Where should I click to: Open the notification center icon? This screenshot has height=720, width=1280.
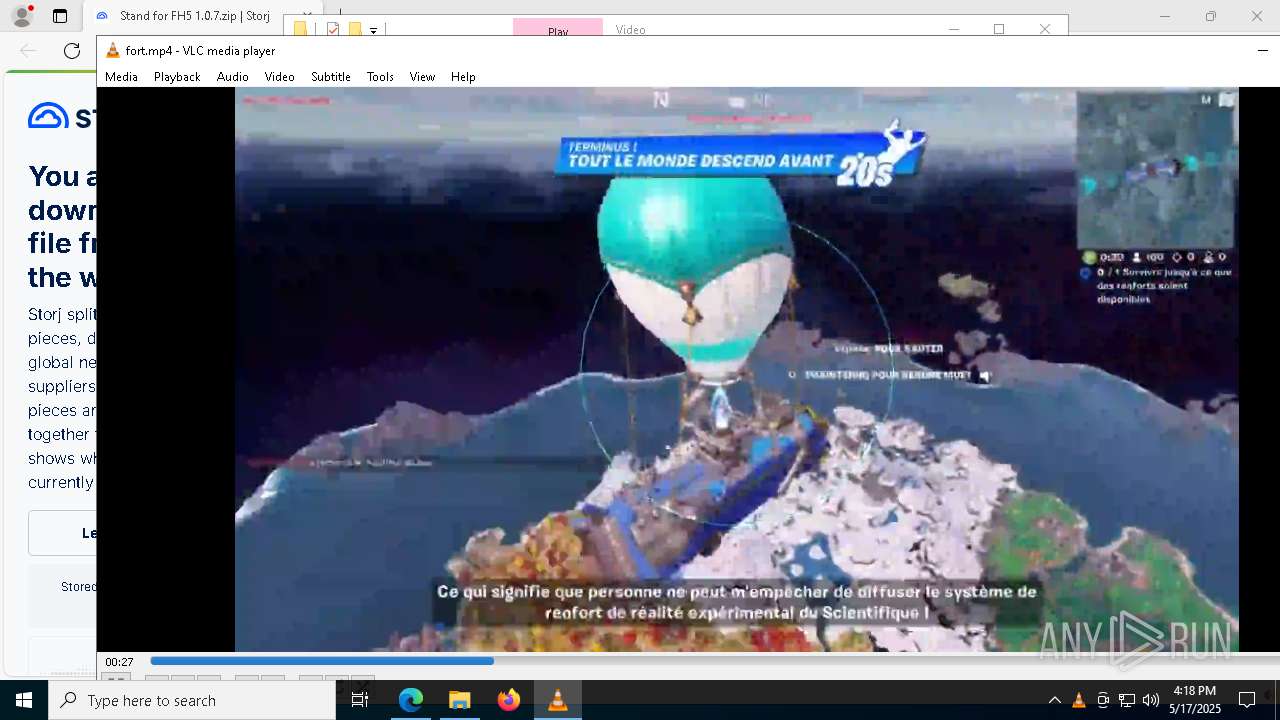(x=1247, y=700)
